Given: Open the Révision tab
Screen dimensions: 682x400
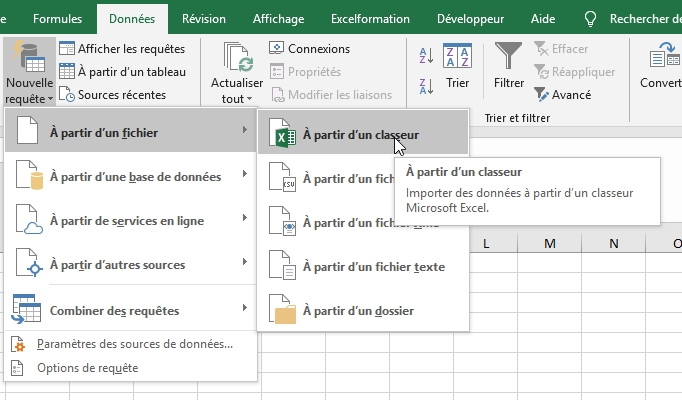Looking at the screenshot, I should pos(204,19).
